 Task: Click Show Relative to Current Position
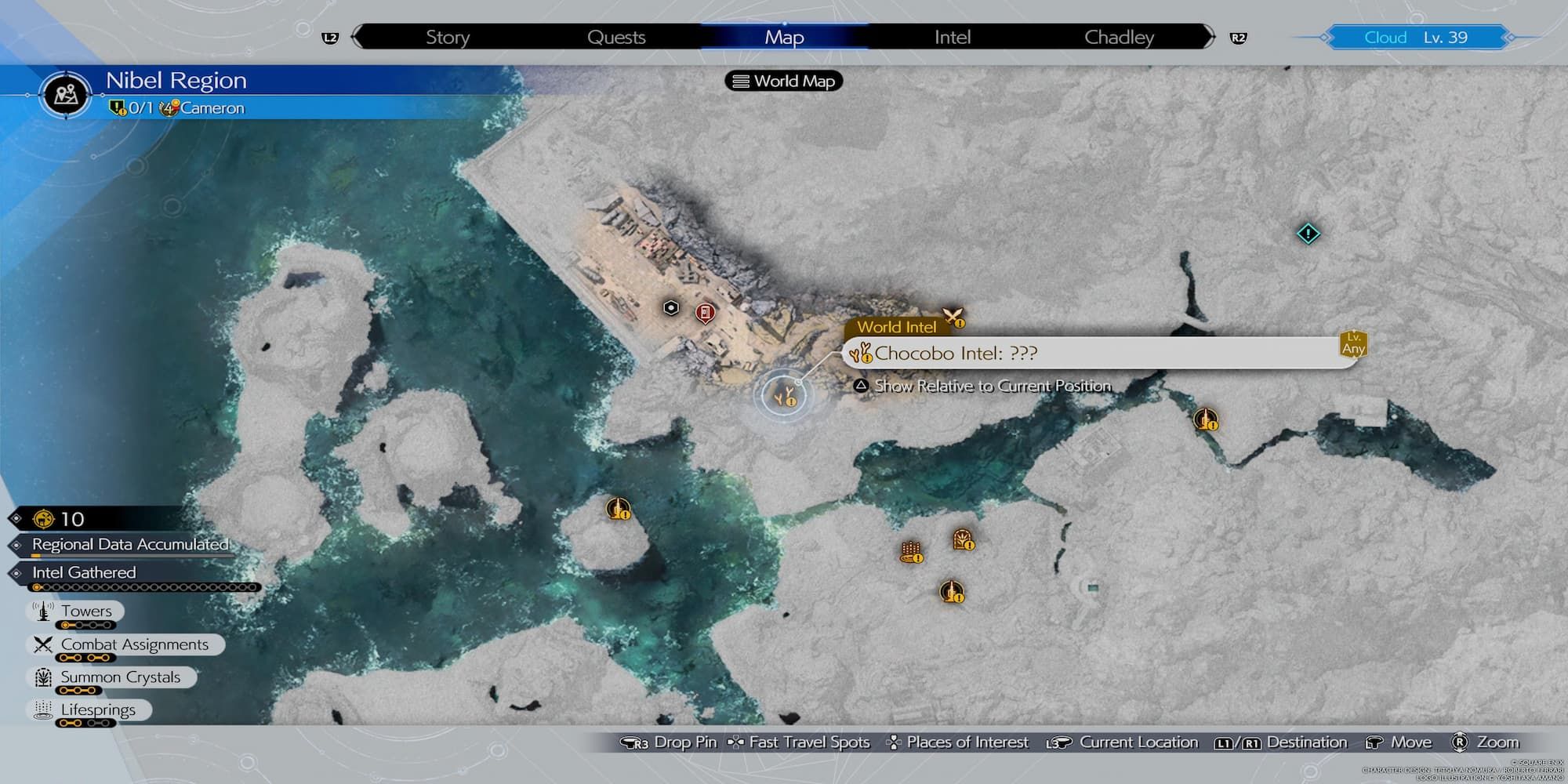click(982, 386)
